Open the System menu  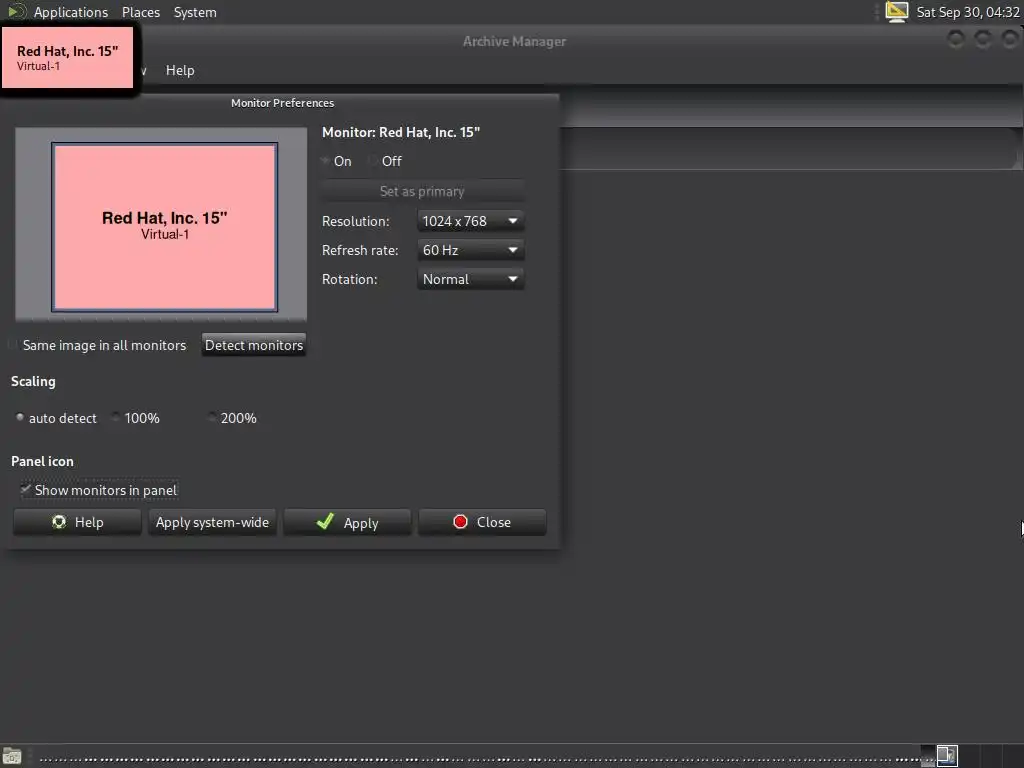pyautogui.click(x=195, y=12)
